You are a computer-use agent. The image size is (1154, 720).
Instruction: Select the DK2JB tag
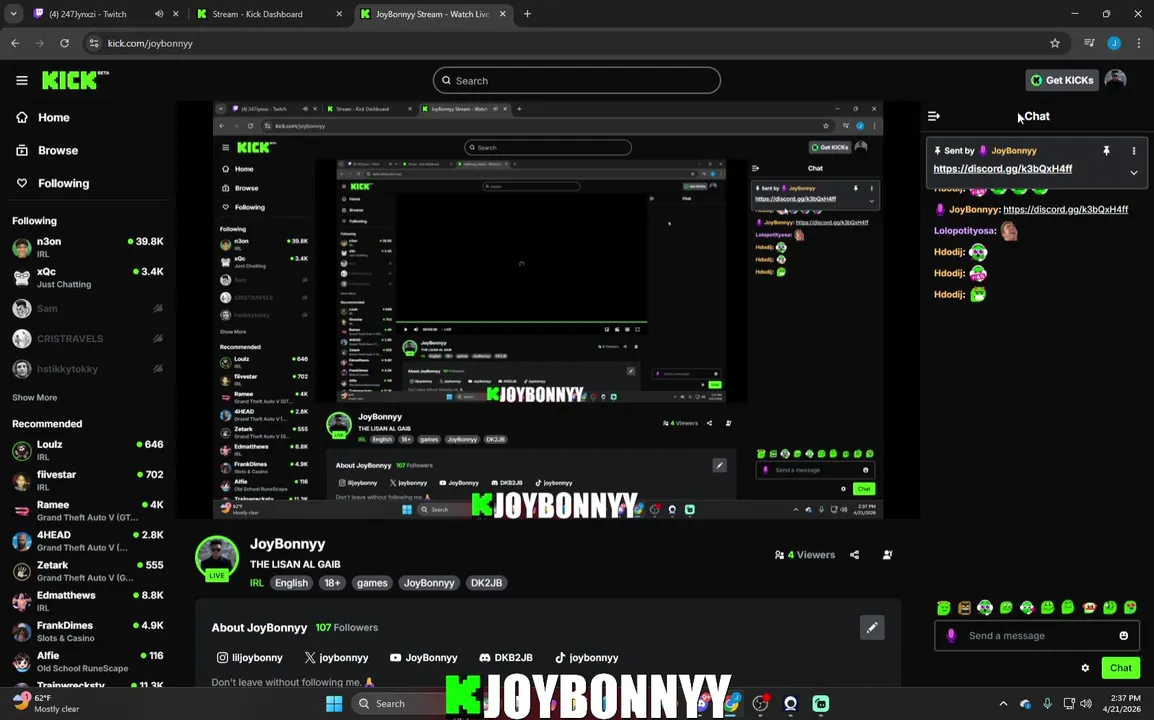(x=486, y=582)
